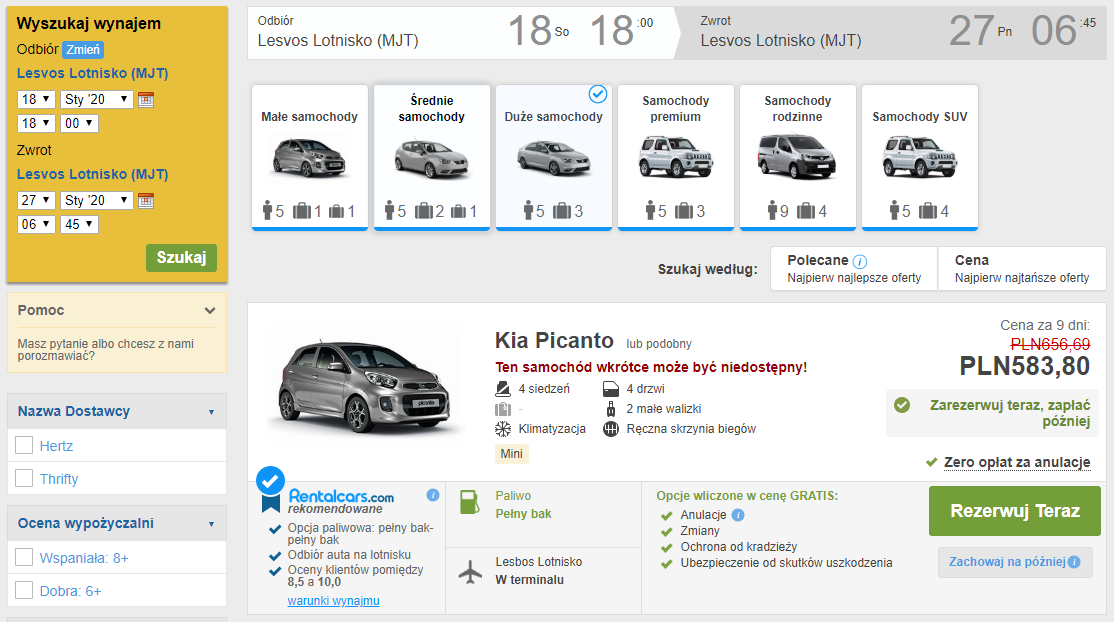Open the warunki wynajmu link
This screenshot has height=622, width=1114.
point(333,601)
